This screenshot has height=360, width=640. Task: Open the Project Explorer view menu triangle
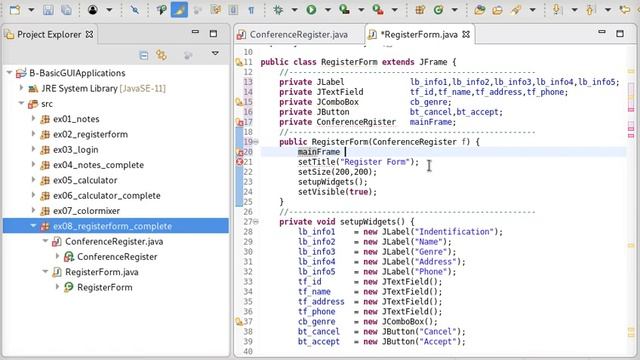pyautogui.click(x=215, y=53)
